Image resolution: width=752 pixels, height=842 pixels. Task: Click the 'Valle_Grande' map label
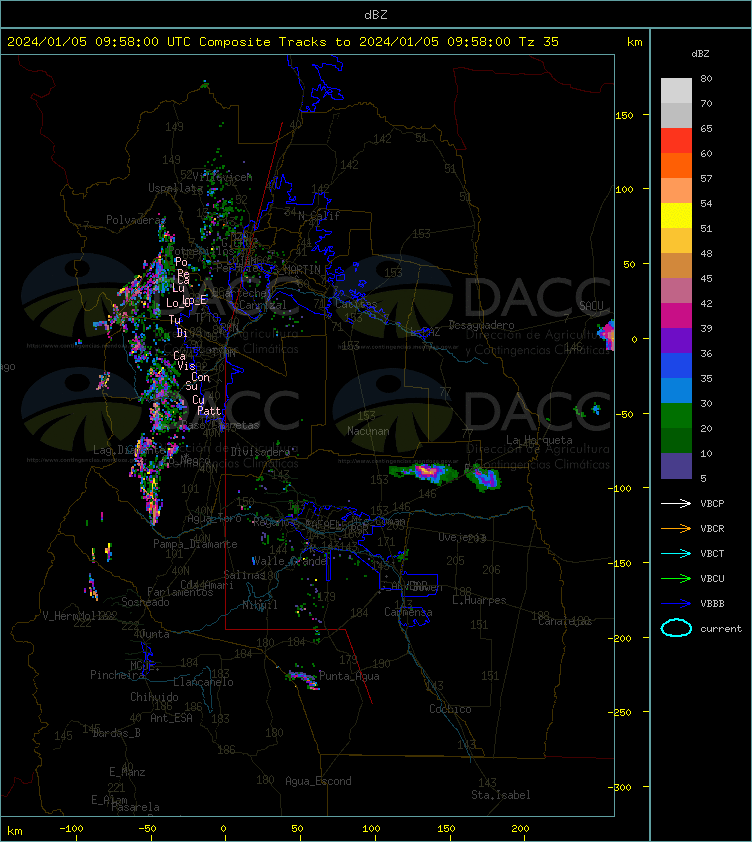289,561
